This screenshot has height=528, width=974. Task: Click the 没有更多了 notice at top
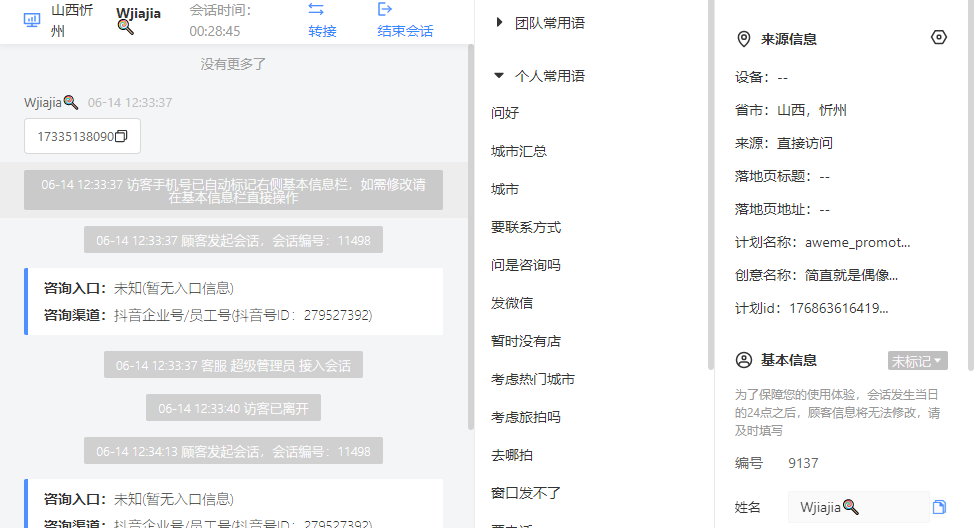[233, 64]
